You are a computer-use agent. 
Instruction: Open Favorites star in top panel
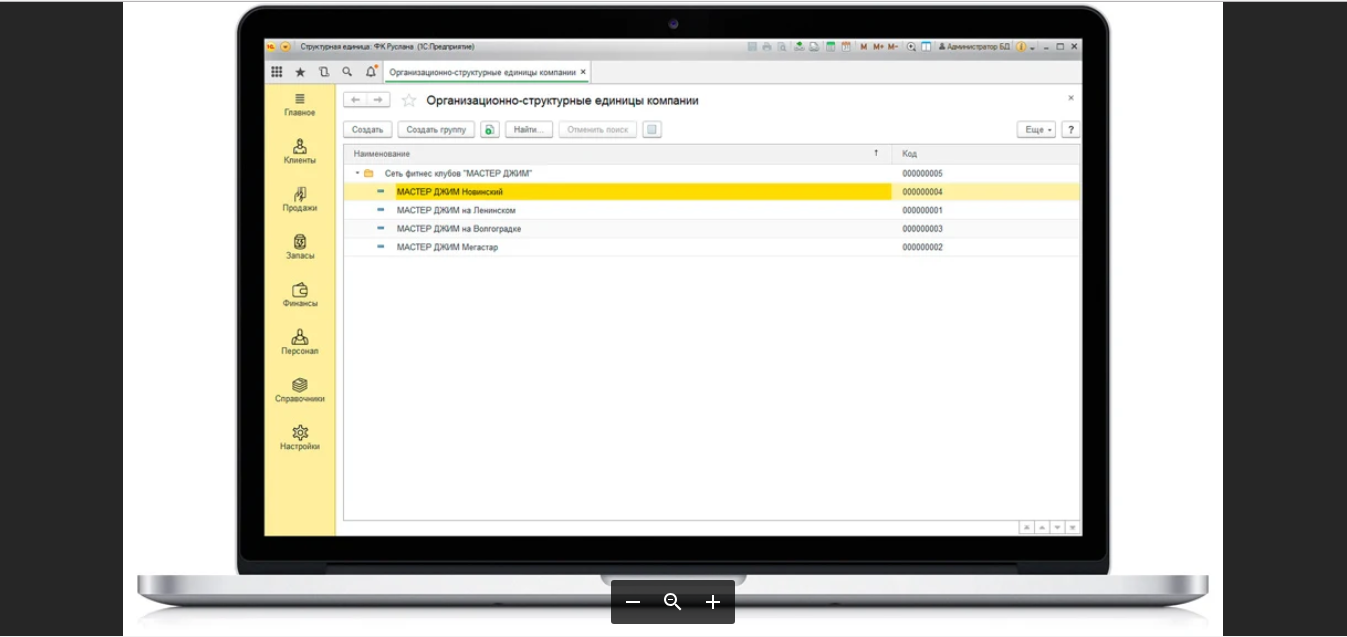[300, 72]
